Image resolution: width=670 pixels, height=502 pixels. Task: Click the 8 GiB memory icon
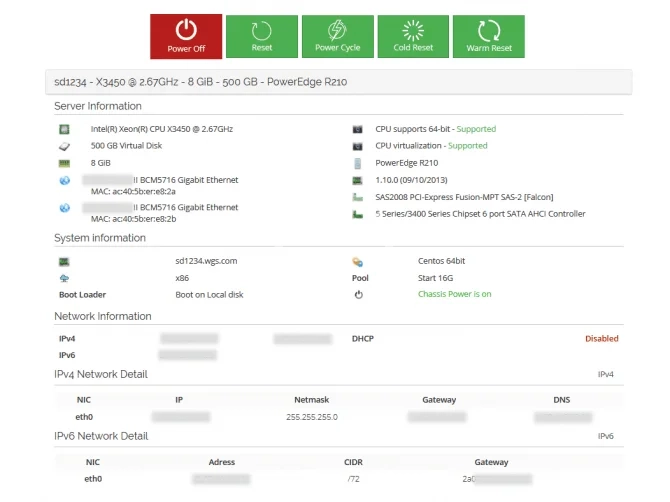coord(64,162)
